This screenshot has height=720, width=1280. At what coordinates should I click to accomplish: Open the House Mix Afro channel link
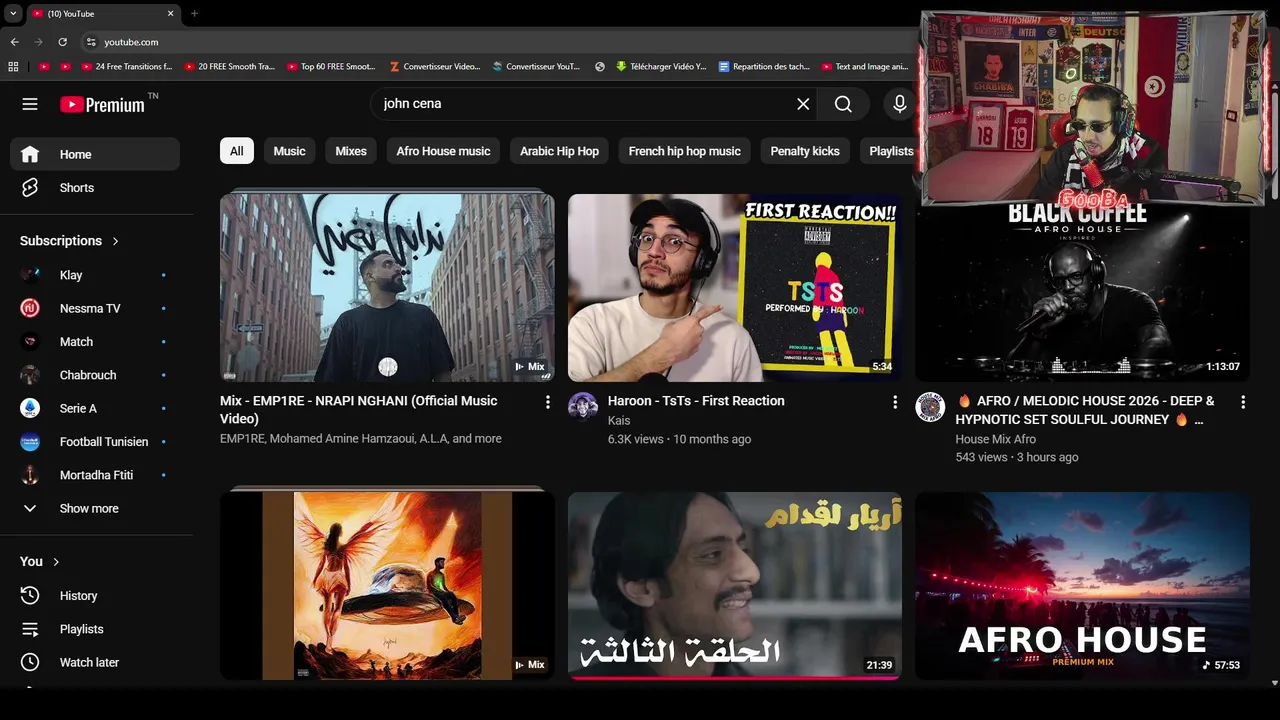(x=996, y=439)
